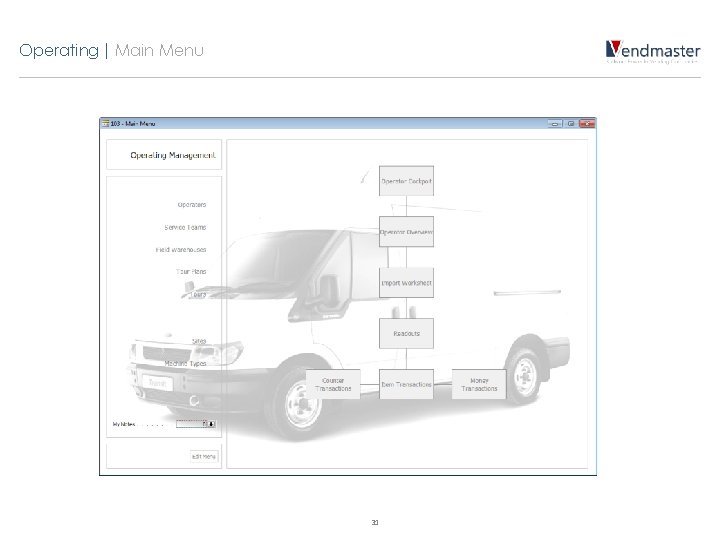The width and height of the screenshot is (720, 540).
Task: Click the Edit Menu button
Action: pos(203,456)
